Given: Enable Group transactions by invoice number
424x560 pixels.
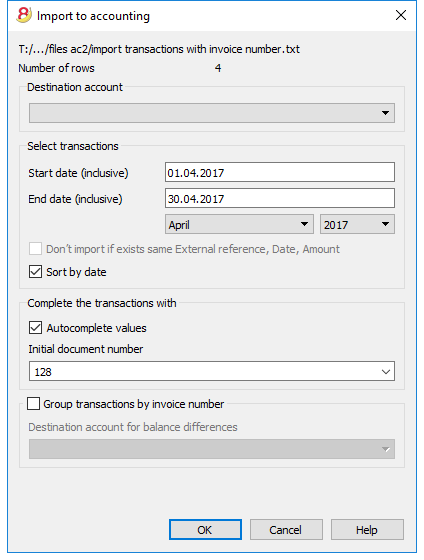Looking at the screenshot, I should (x=34, y=404).
